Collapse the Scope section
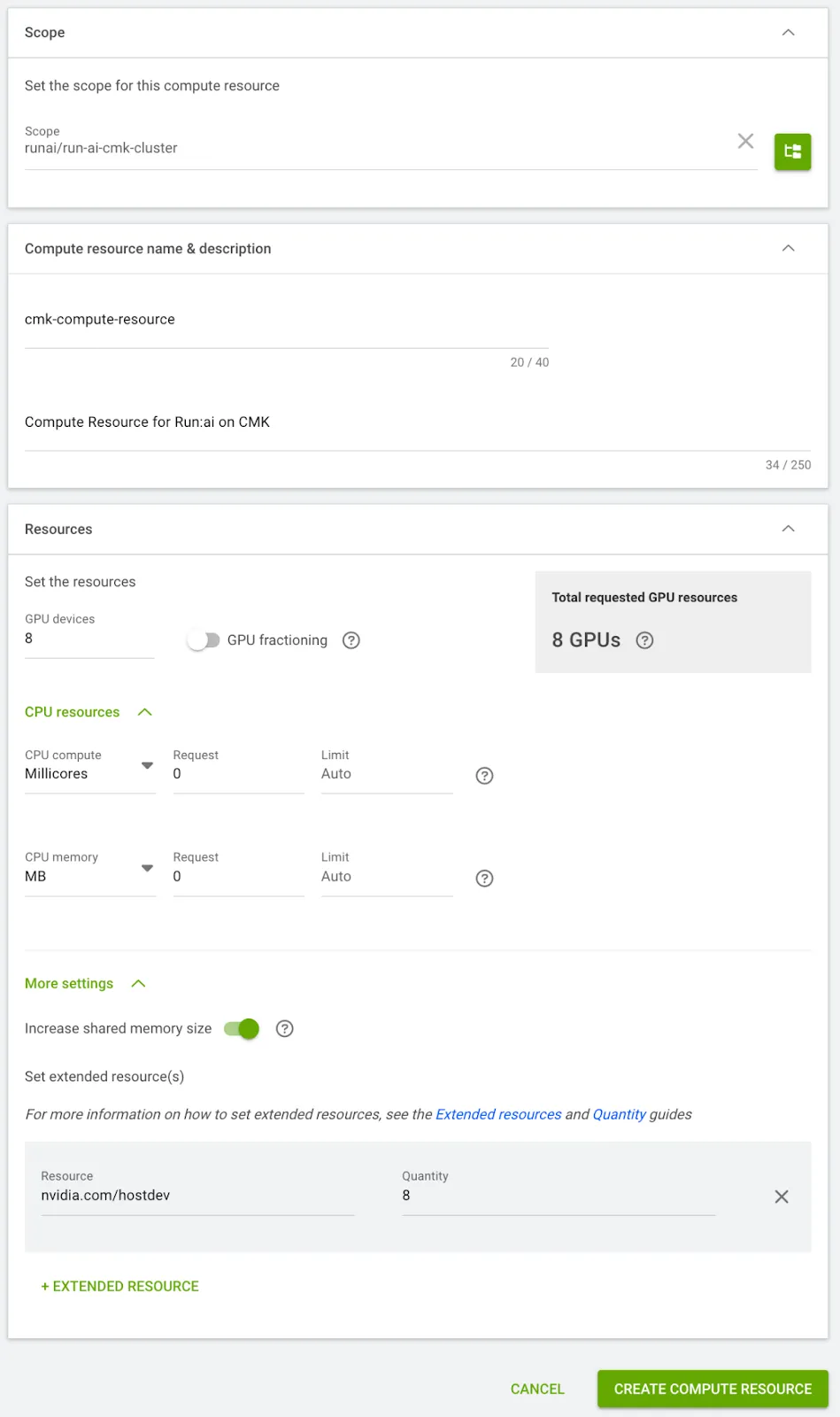The height and width of the screenshot is (1417, 840). pyautogui.click(x=788, y=33)
